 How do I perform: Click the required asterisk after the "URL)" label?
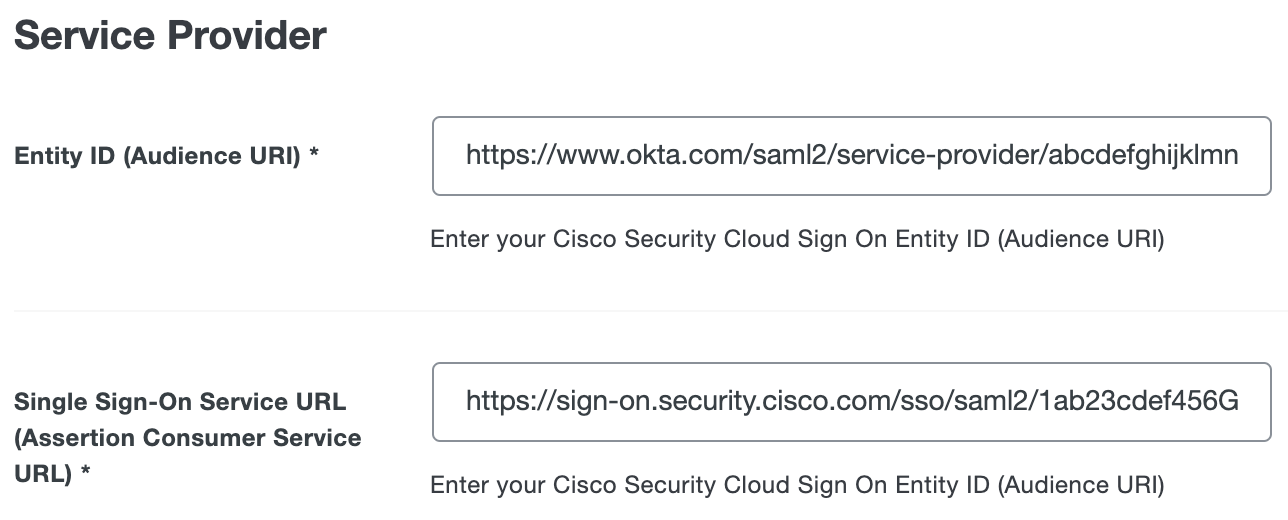tap(86, 474)
